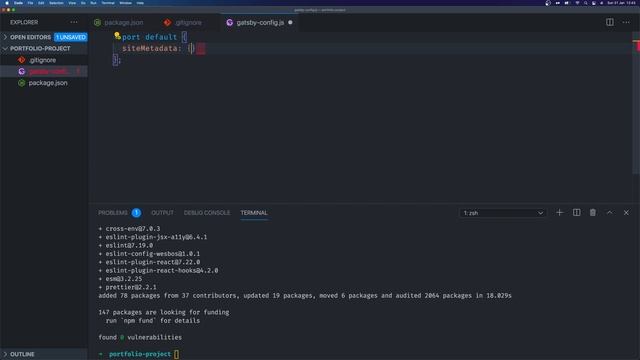Open Control Center in the menu bar
Screen dimensions: 640x360
point(593,3)
